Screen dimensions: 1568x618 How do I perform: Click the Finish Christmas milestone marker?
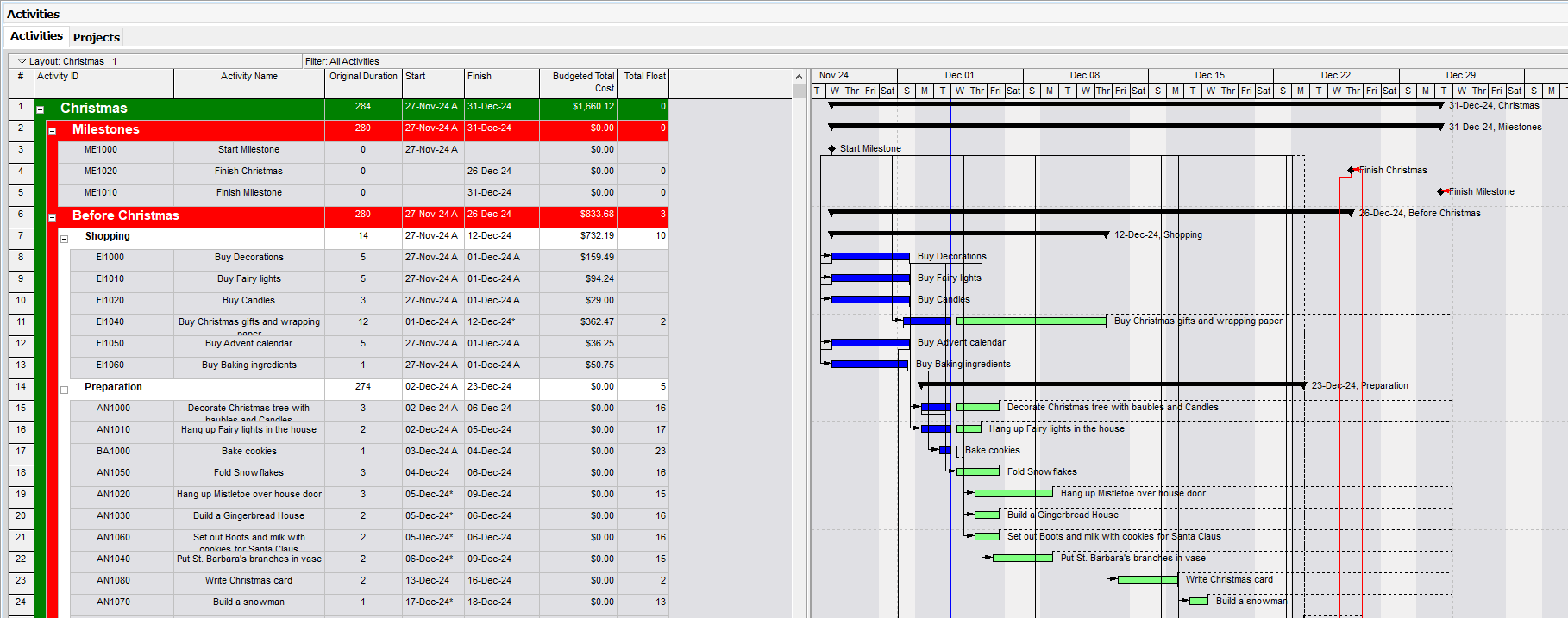point(1352,171)
